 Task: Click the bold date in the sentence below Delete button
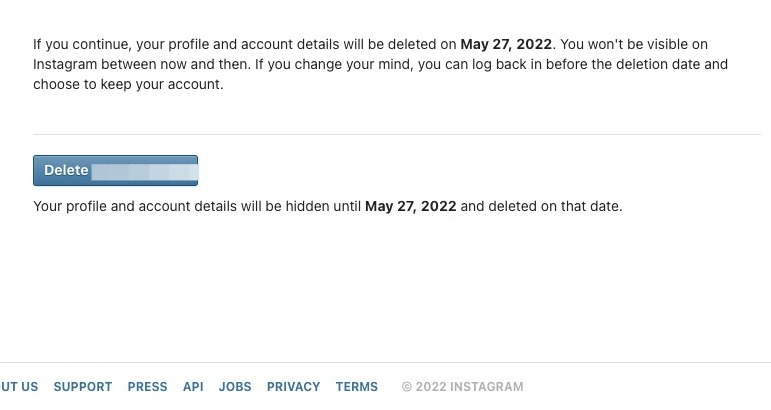[x=410, y=207]
